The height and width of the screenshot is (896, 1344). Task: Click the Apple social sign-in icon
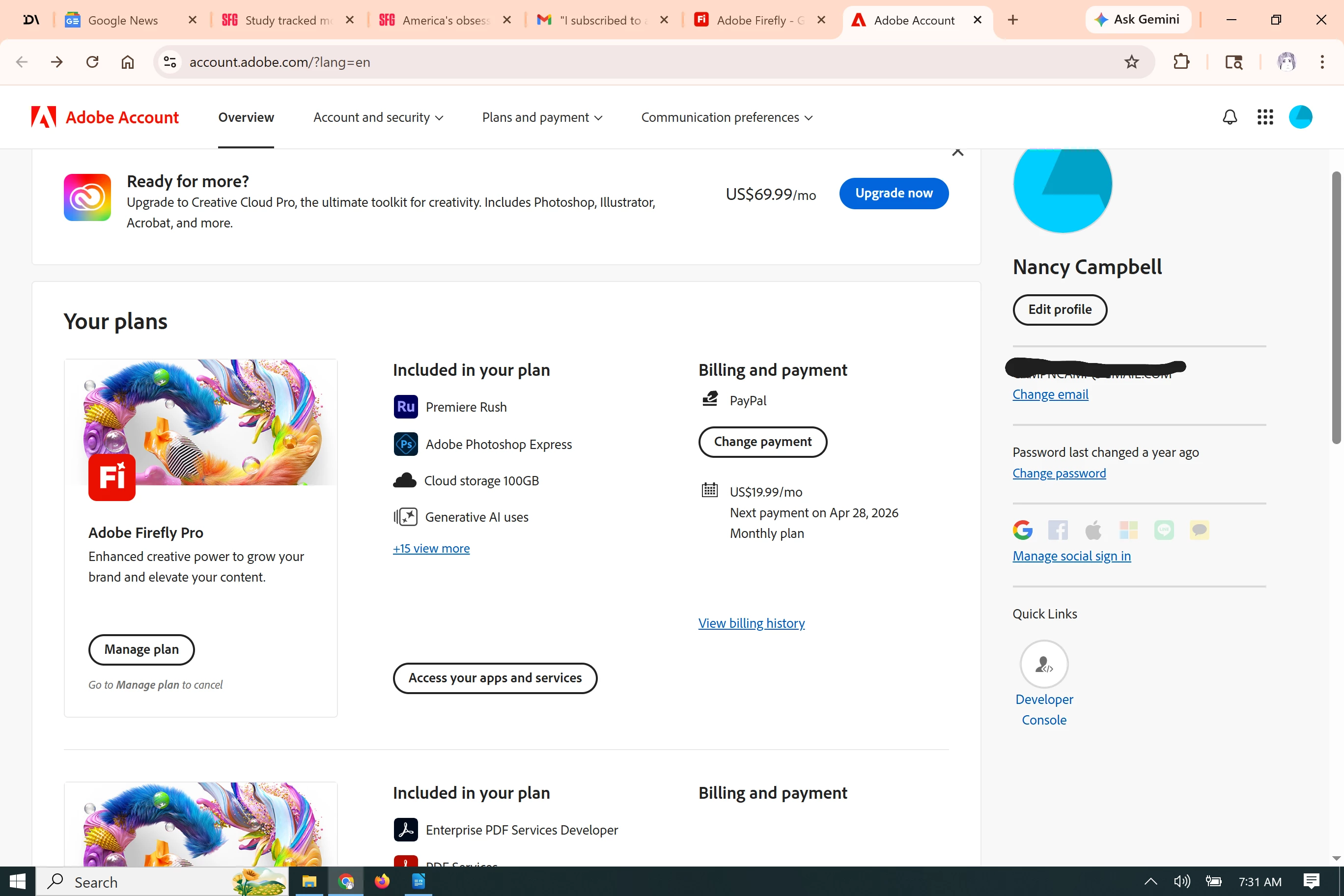pyautogui.click(x=1093, y=531)
